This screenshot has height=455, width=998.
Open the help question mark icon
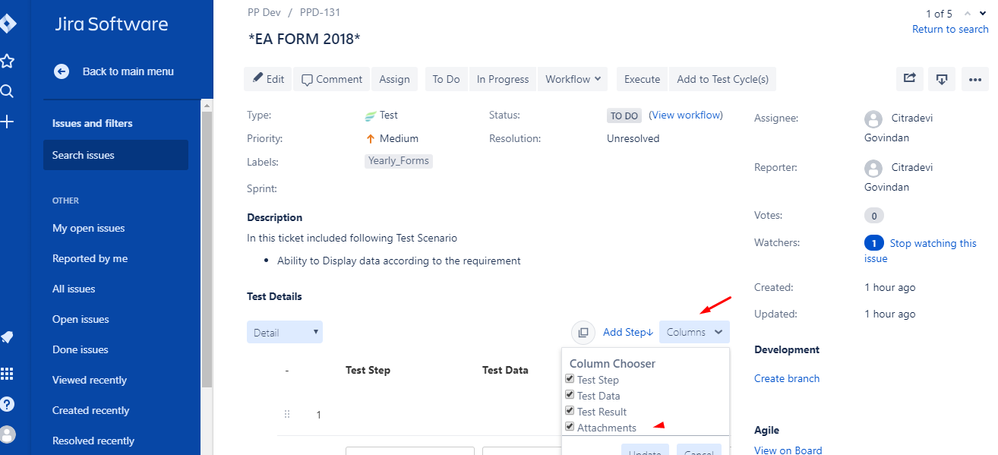pyautogui.click(x=8, y=404)
